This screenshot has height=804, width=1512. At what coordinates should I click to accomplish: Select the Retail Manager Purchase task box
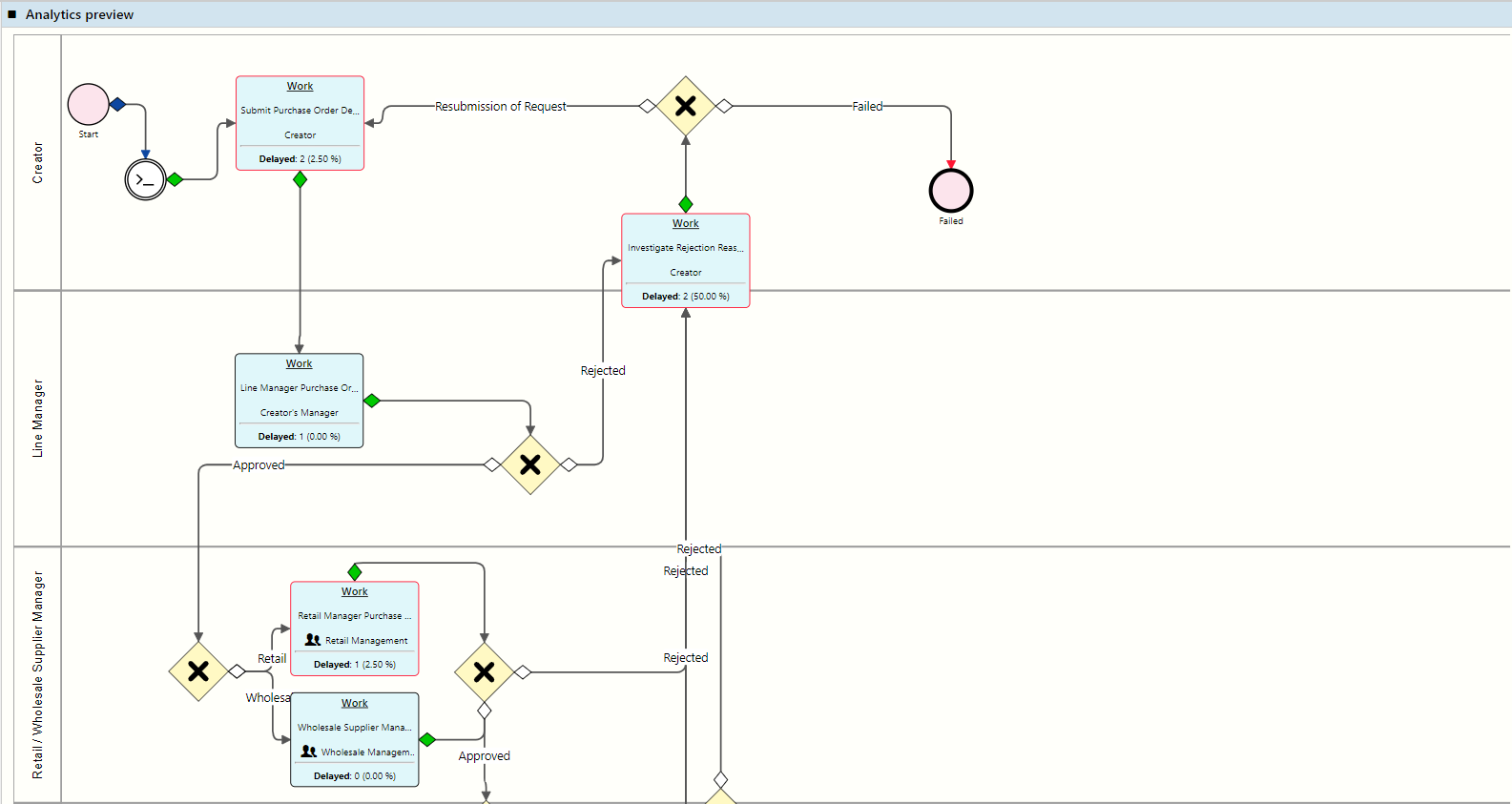(355, 629)
